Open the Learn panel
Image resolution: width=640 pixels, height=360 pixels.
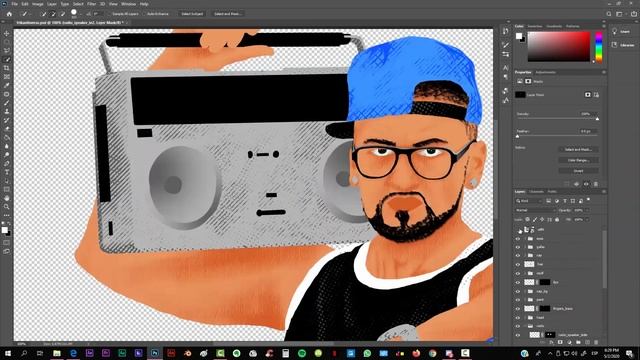tap(621, 31)
